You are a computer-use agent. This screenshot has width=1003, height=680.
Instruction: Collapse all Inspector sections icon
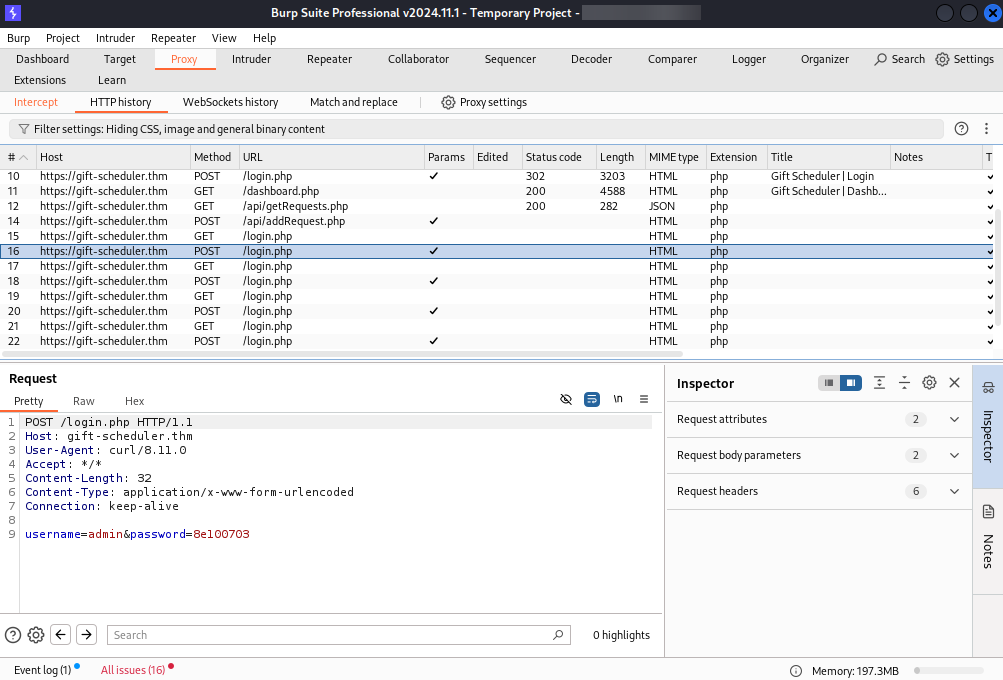point(904,383)
